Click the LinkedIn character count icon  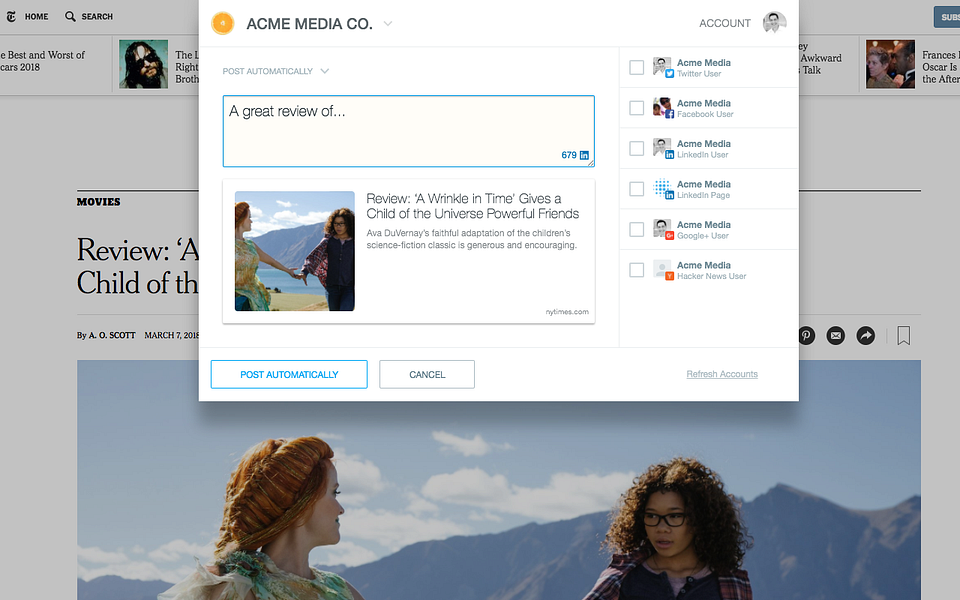[x=584, y=156]
